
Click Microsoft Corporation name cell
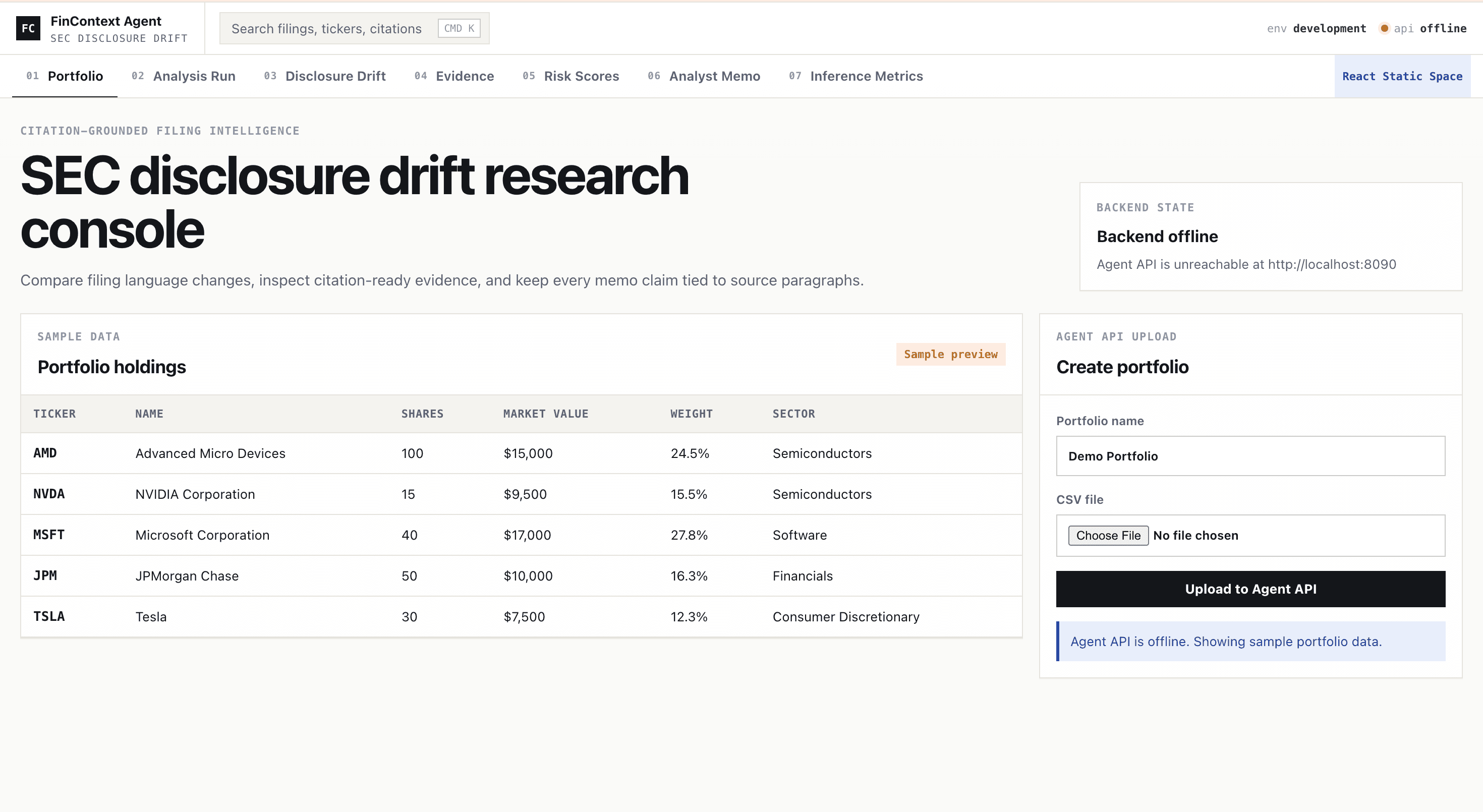(202, 535)
